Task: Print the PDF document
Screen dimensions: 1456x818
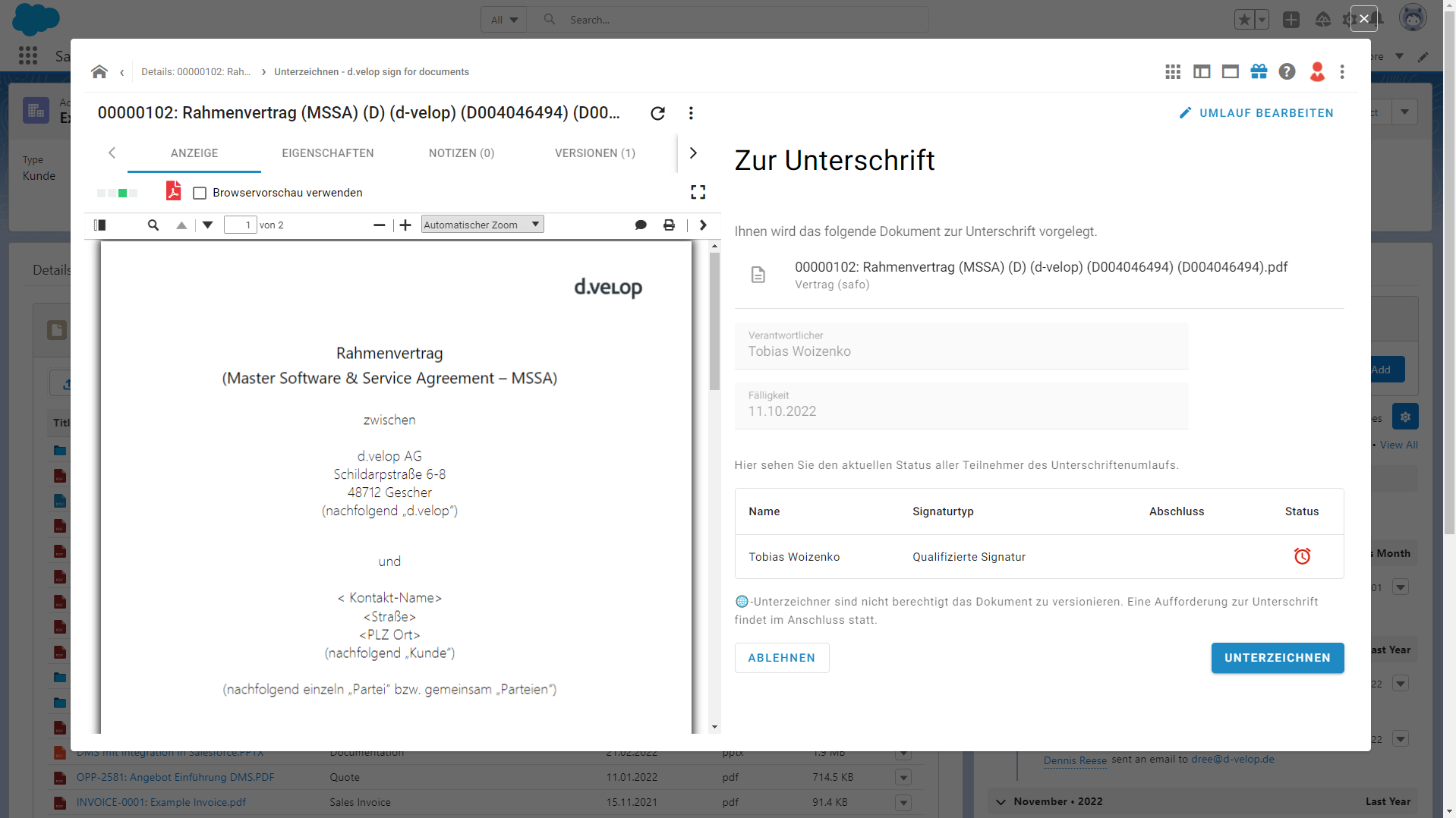Action: pos(669,225)
